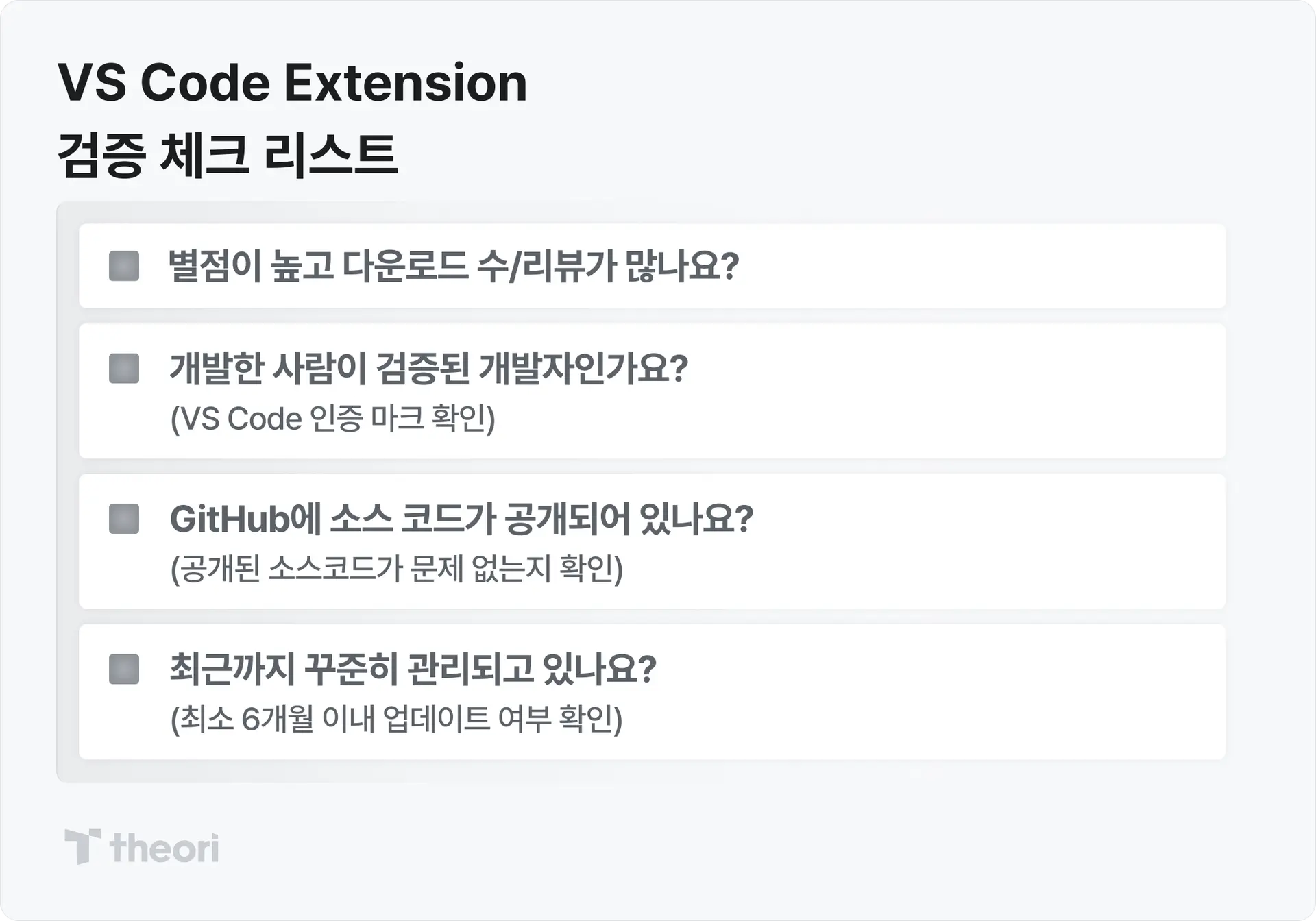Click the word 리스트 in the heading

click(x=330, y=155)
